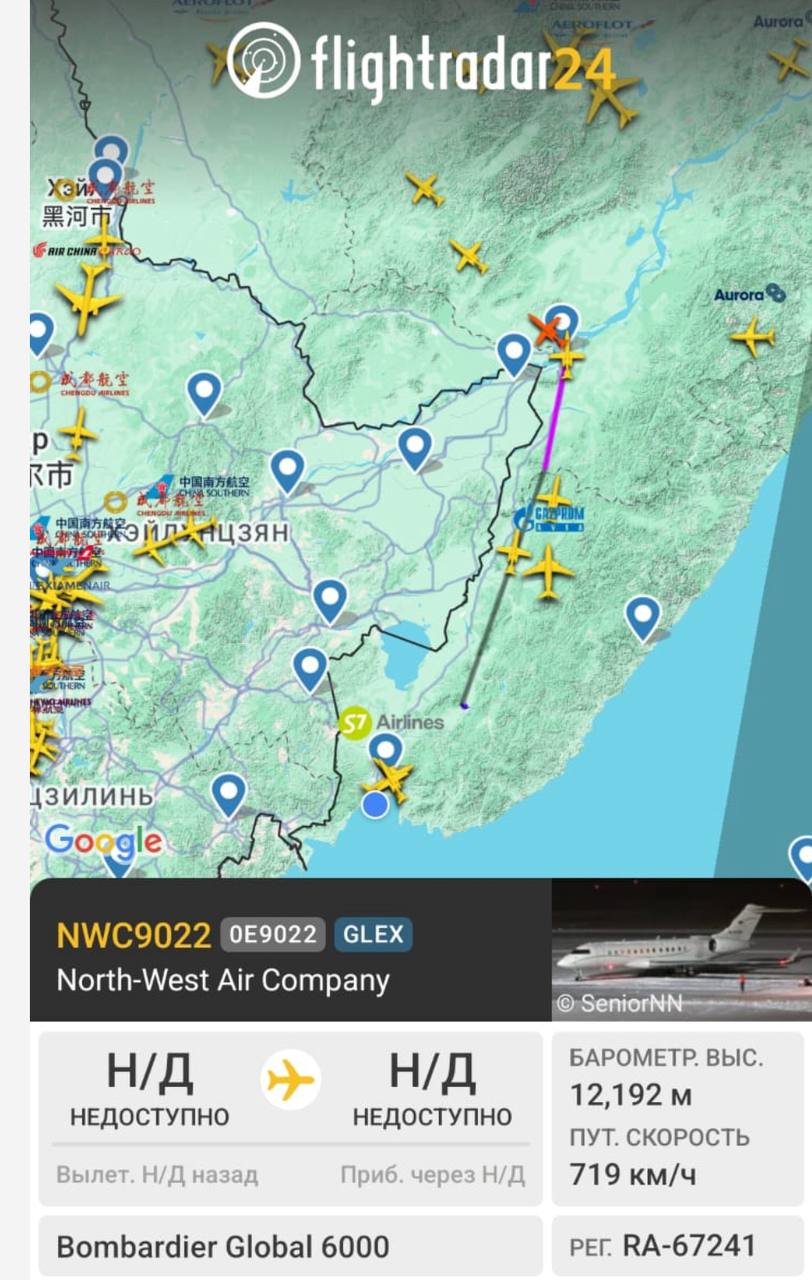Select the plane at the magenta track's end
Viewport: 812px width, 1280px height.
click(566, 356)
